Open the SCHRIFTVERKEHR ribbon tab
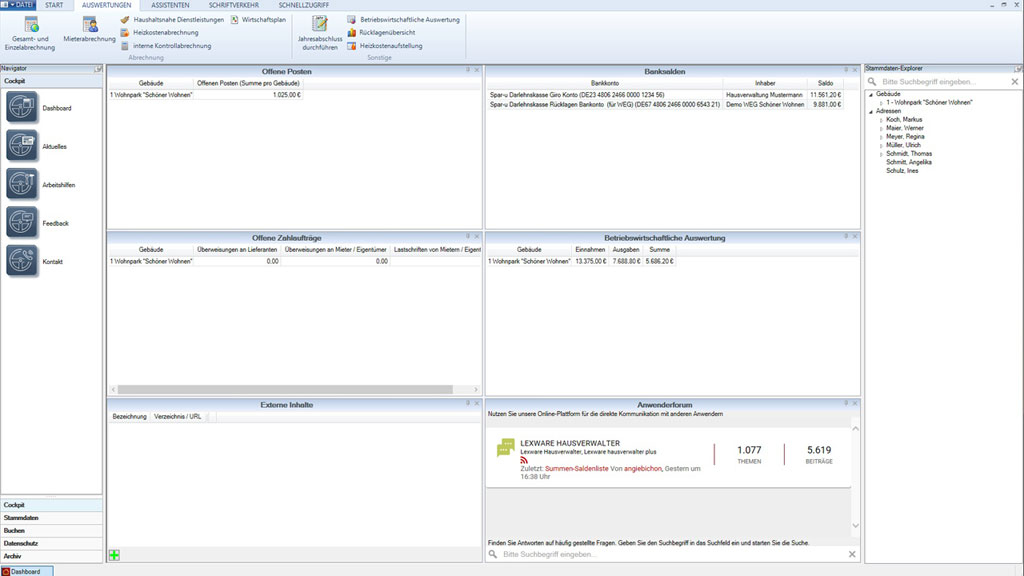The image size is (1024, 576). [x=231, y=5]
